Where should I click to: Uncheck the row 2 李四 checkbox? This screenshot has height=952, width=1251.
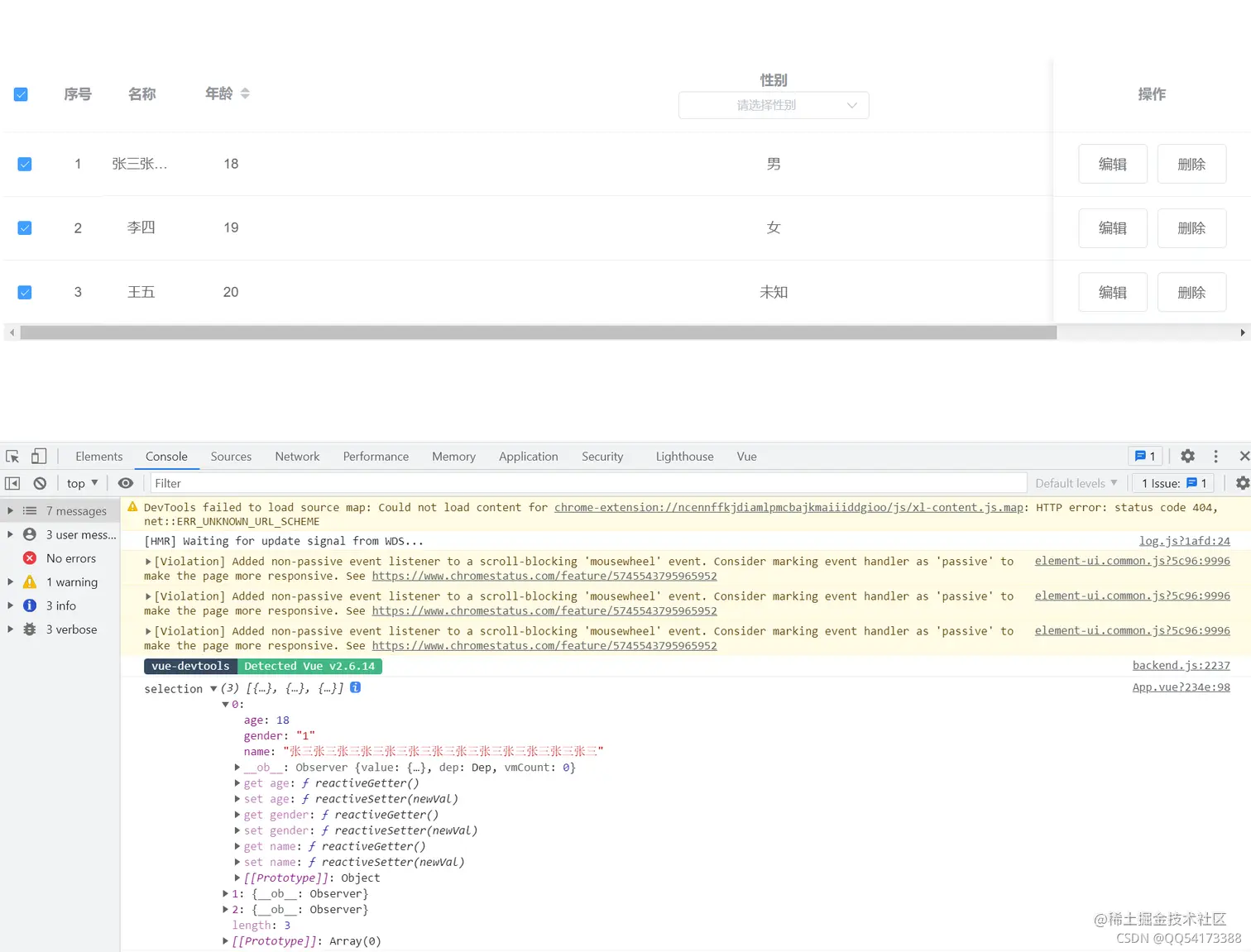25,227
